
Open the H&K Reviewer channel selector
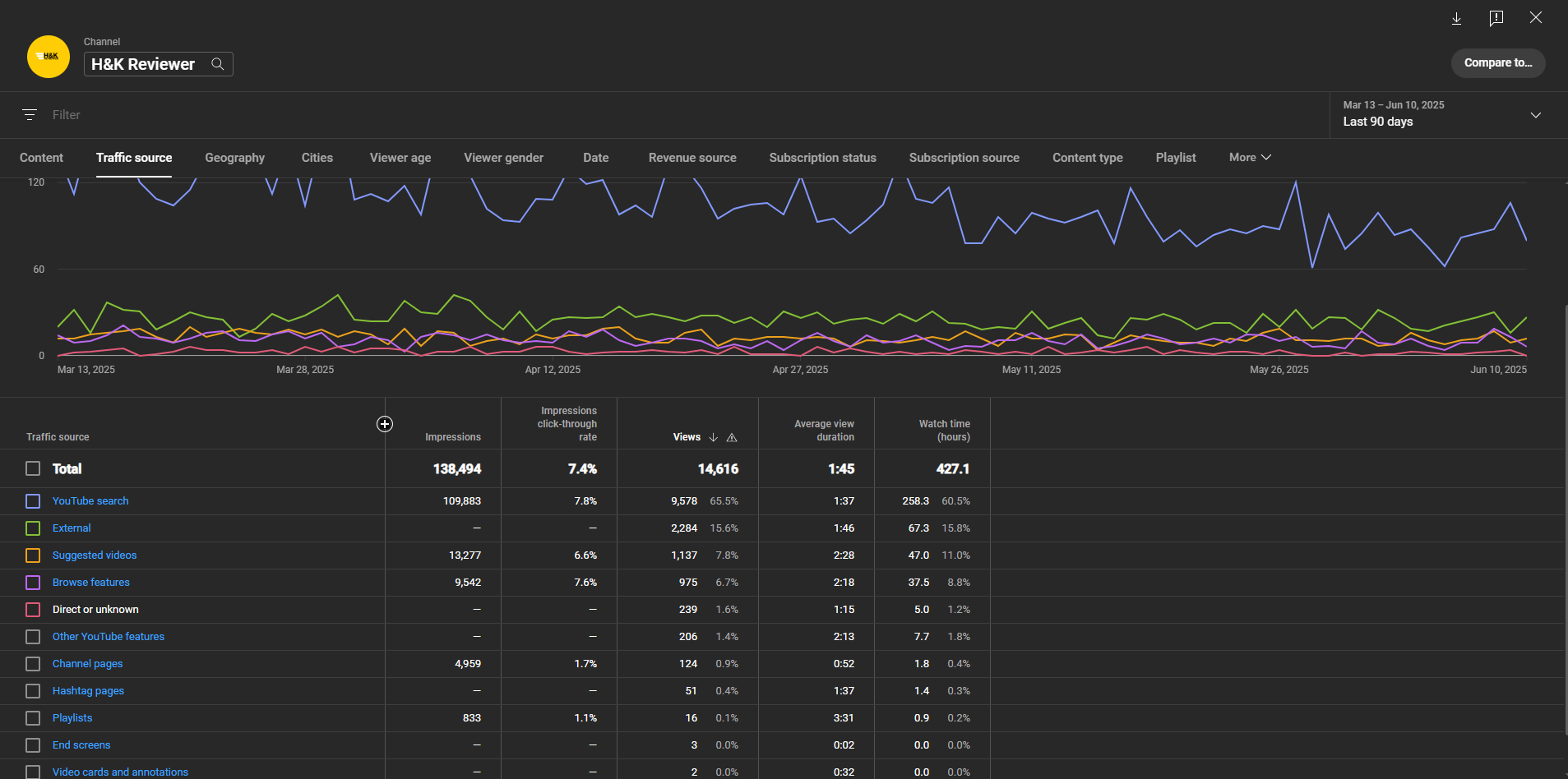(x=159, y=64)
